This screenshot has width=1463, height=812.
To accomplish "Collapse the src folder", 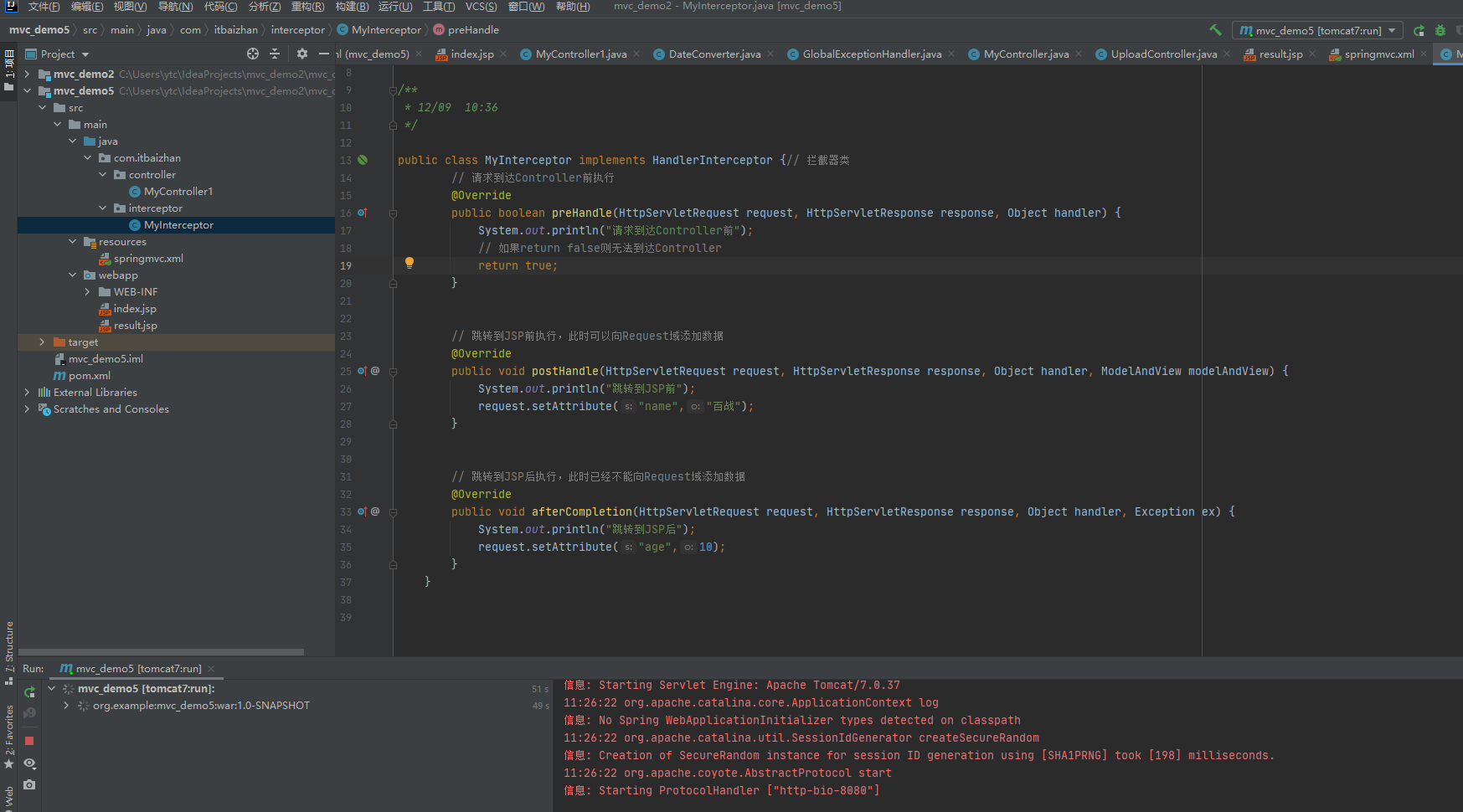I will click(x=42, y=108).
